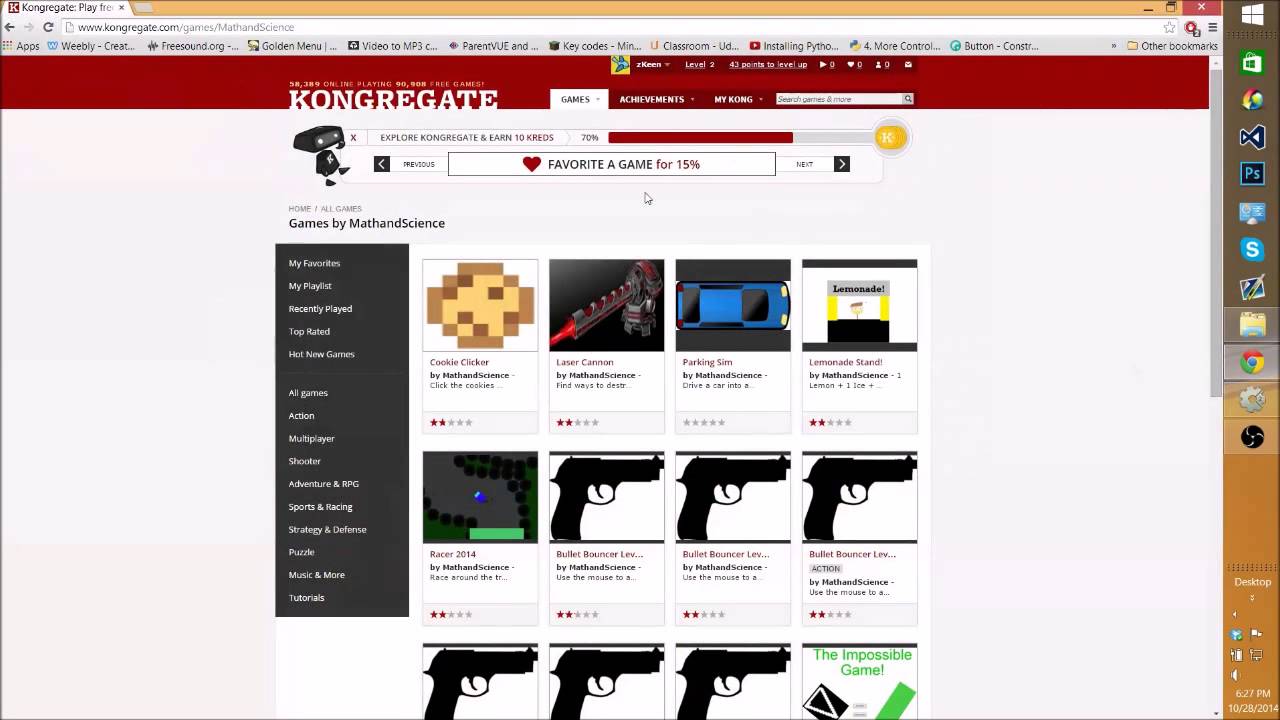The width and height of the screenshot is (1280, 720).
Task: Dismiss the explore banner with the X
Action: pos(353,138)
